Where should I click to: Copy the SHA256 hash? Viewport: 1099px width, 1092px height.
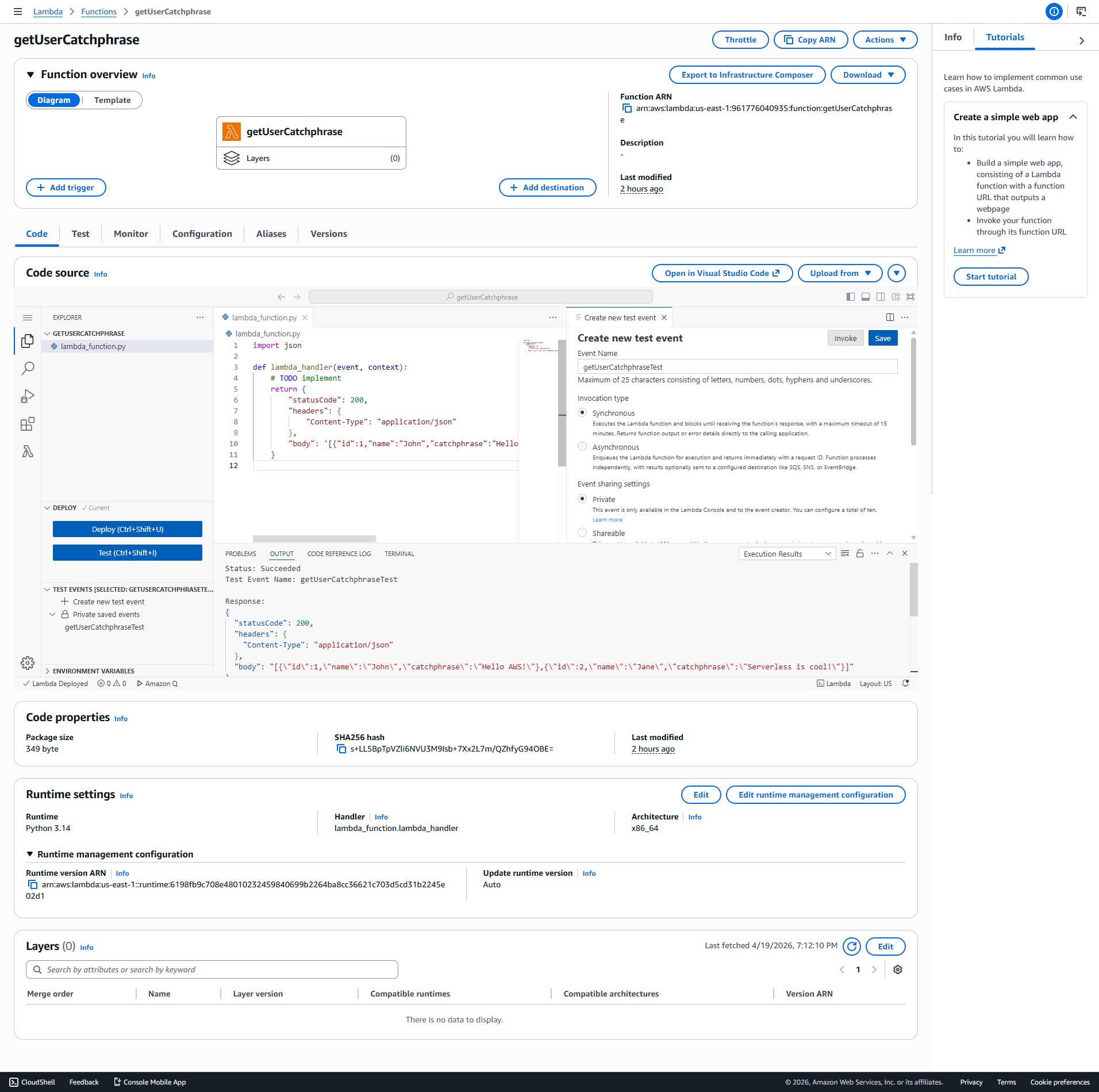(x=341, y=749)
